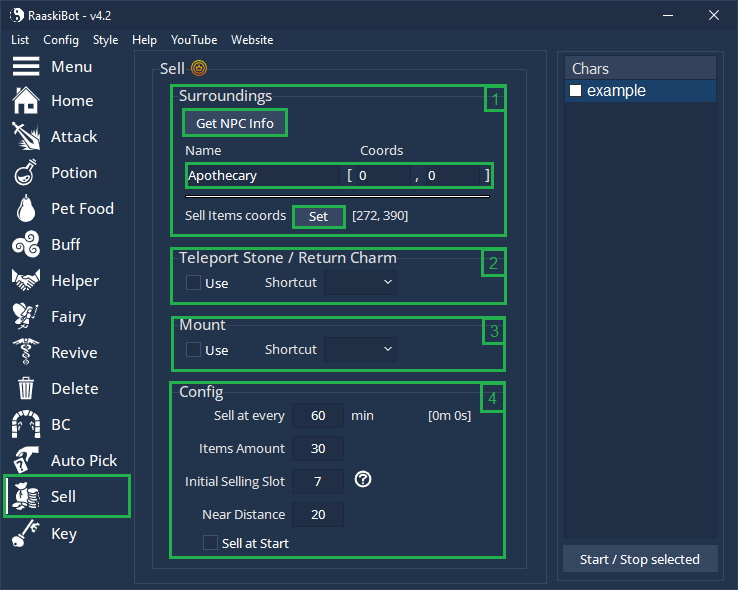The height and width of the screenshot is (590, 738).
Task: Select the Attack sword icon
Action: click(25, 137)
